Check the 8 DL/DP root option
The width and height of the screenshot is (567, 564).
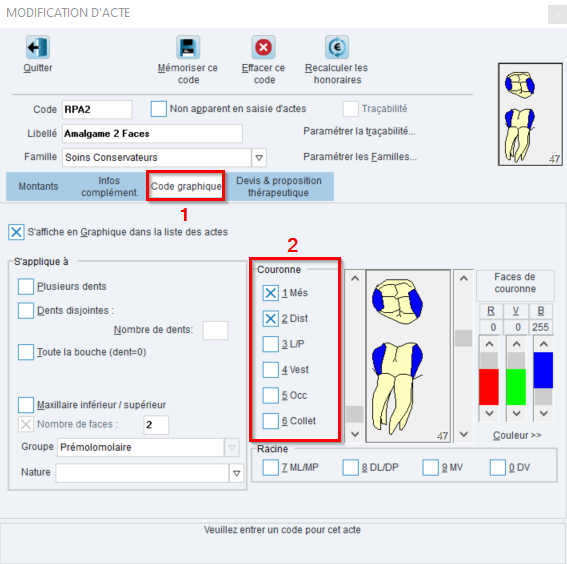[x=350, y=467]
